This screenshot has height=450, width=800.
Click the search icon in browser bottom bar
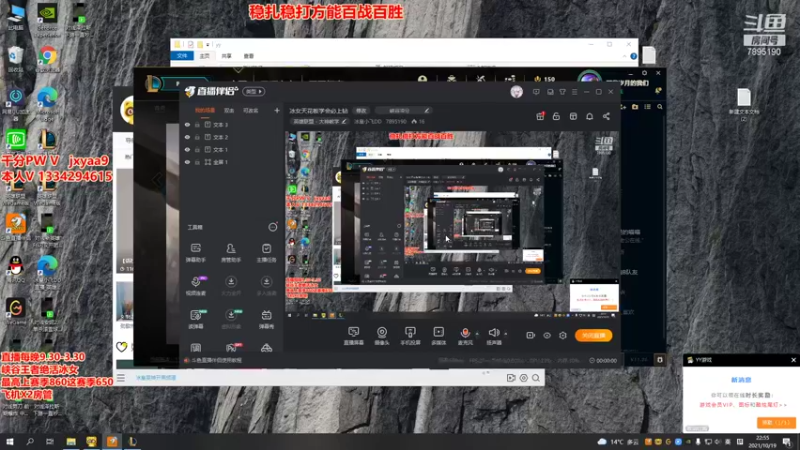point(536,378)
